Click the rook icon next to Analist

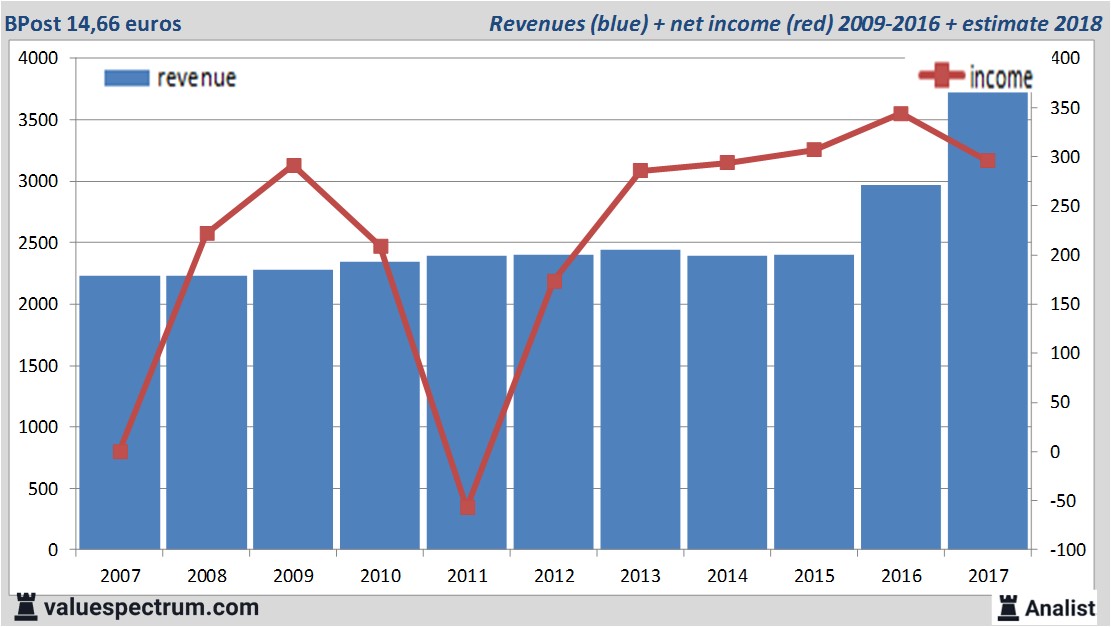point(1007,606)
